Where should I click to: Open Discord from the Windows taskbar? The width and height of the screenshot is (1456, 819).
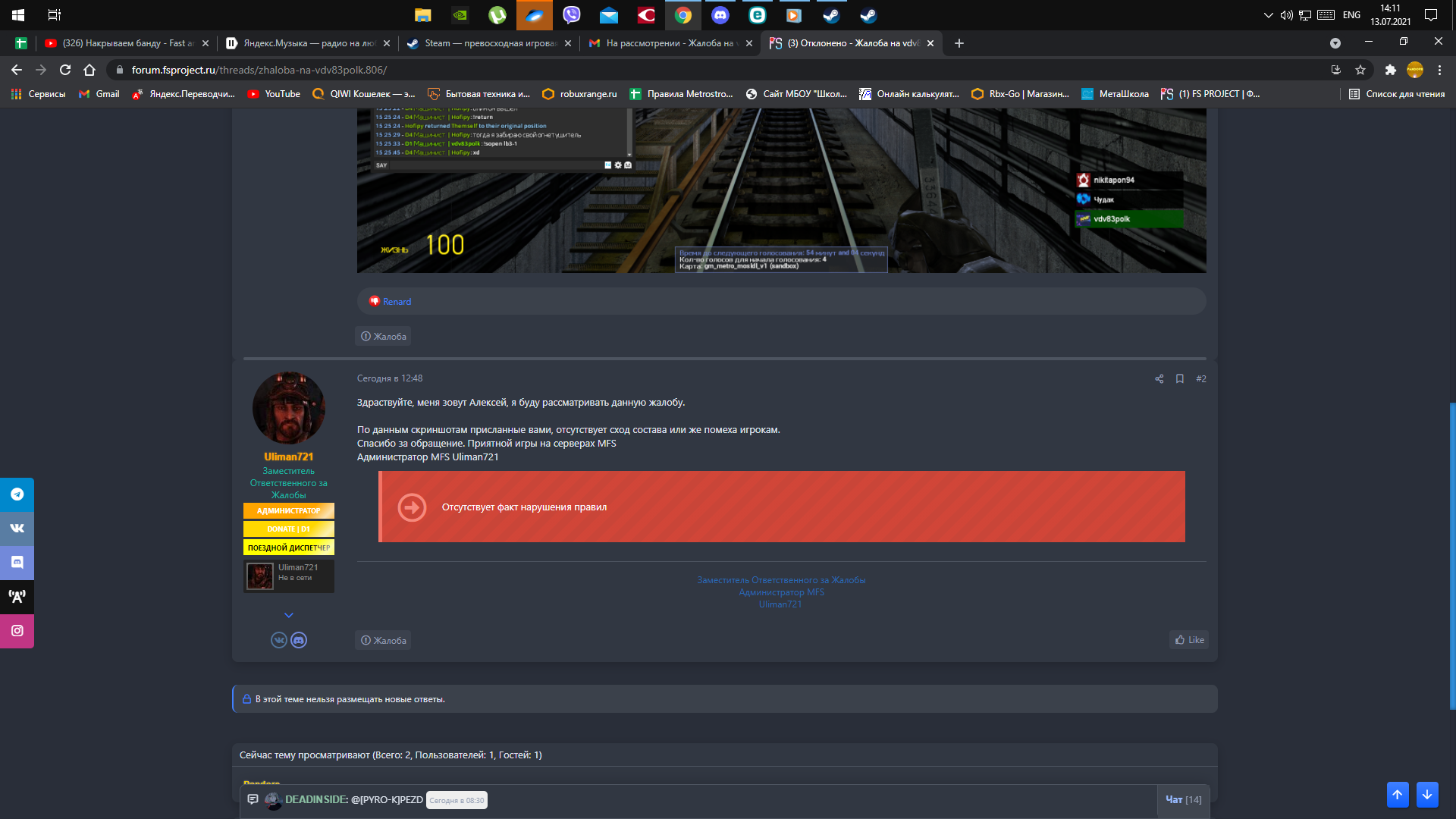point(720,15)
